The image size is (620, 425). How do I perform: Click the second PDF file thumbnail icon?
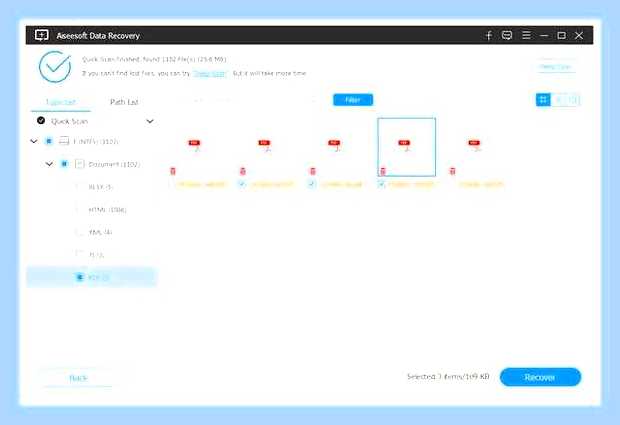264,145
